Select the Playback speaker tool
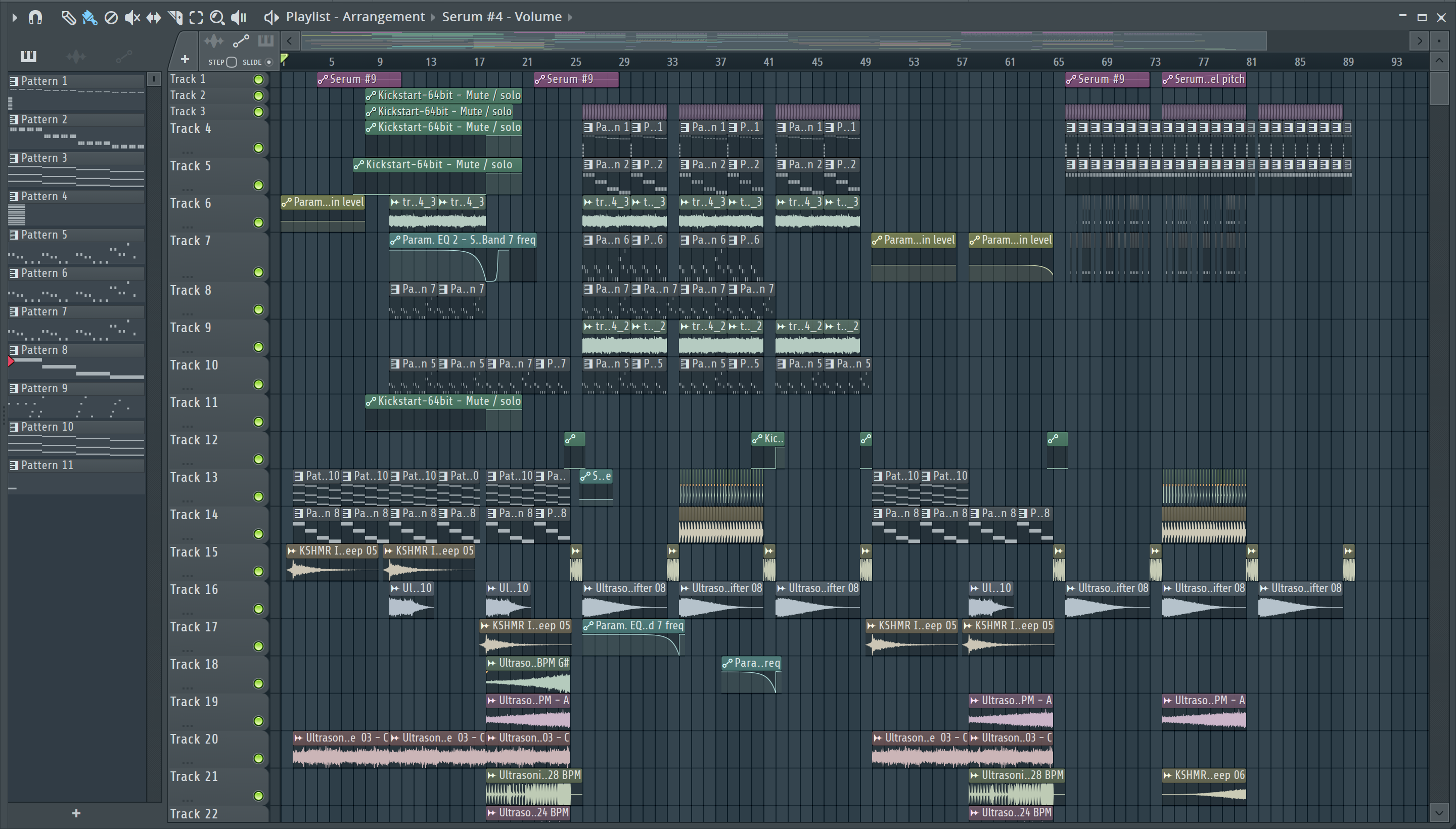The height and width of the screenshot is (829, 1456). click(x=239, y=18)
